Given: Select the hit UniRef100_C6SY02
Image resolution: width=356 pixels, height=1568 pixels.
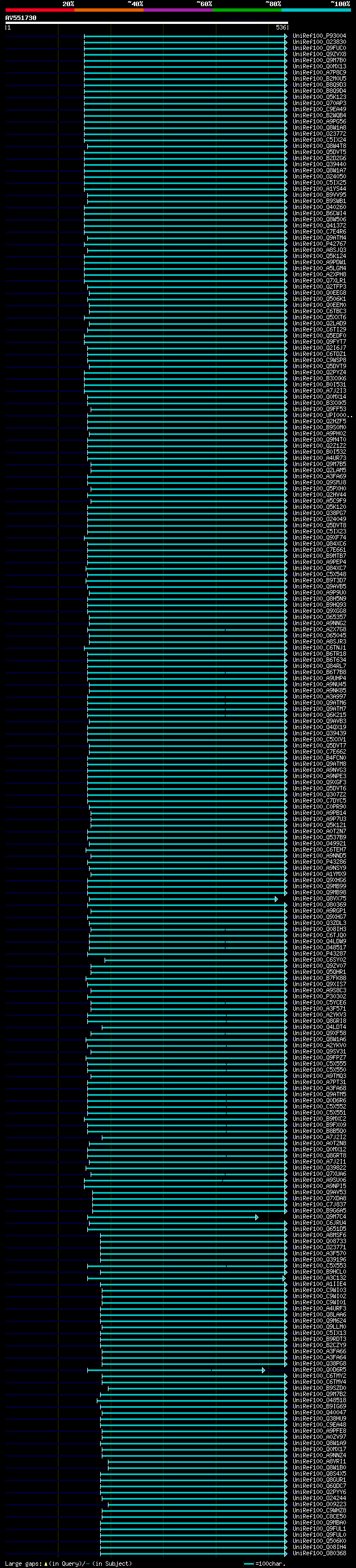Looking at the screenshot, I should [319, 960].
